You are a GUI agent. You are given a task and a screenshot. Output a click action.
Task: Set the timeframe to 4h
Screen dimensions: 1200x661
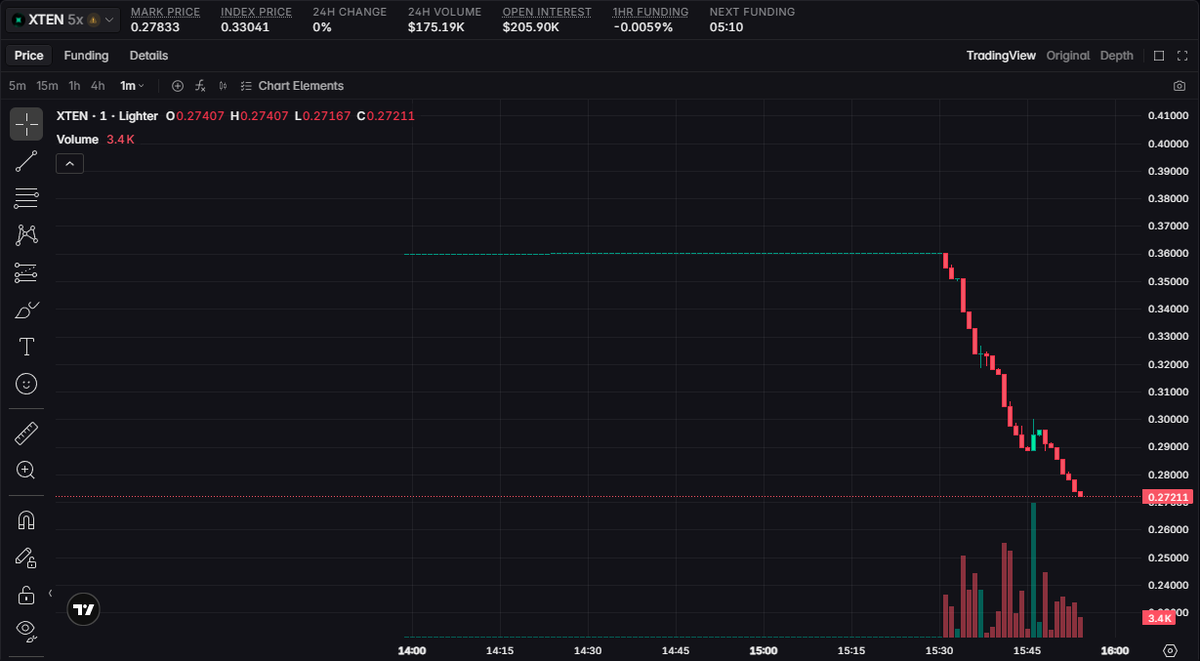(x=98, y=86)
